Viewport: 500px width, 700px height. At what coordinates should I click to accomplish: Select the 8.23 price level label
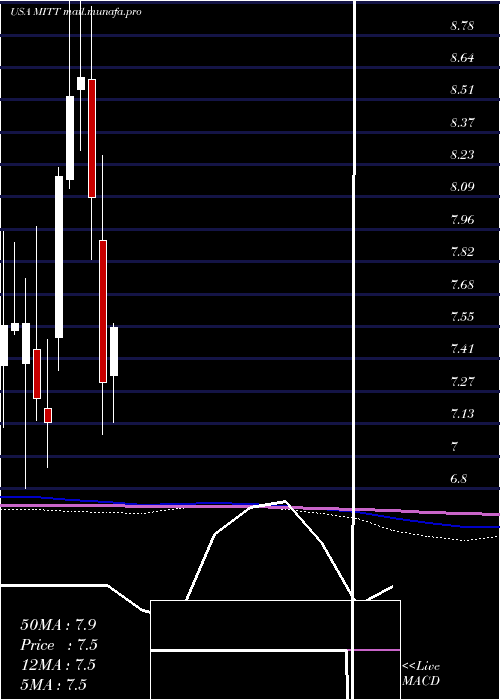pyautogui.click(x=462, y=155)
